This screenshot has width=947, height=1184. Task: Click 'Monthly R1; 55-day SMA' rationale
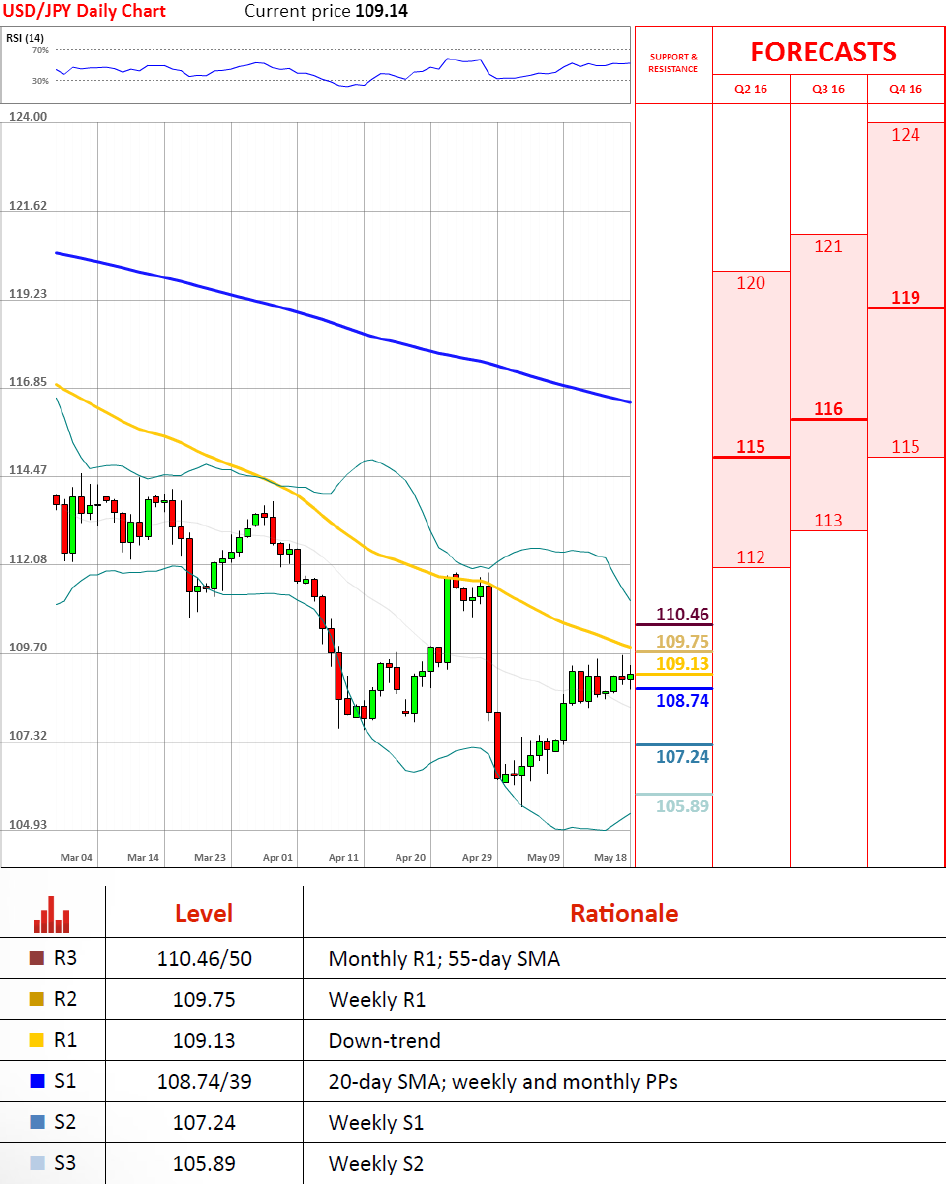444,959
